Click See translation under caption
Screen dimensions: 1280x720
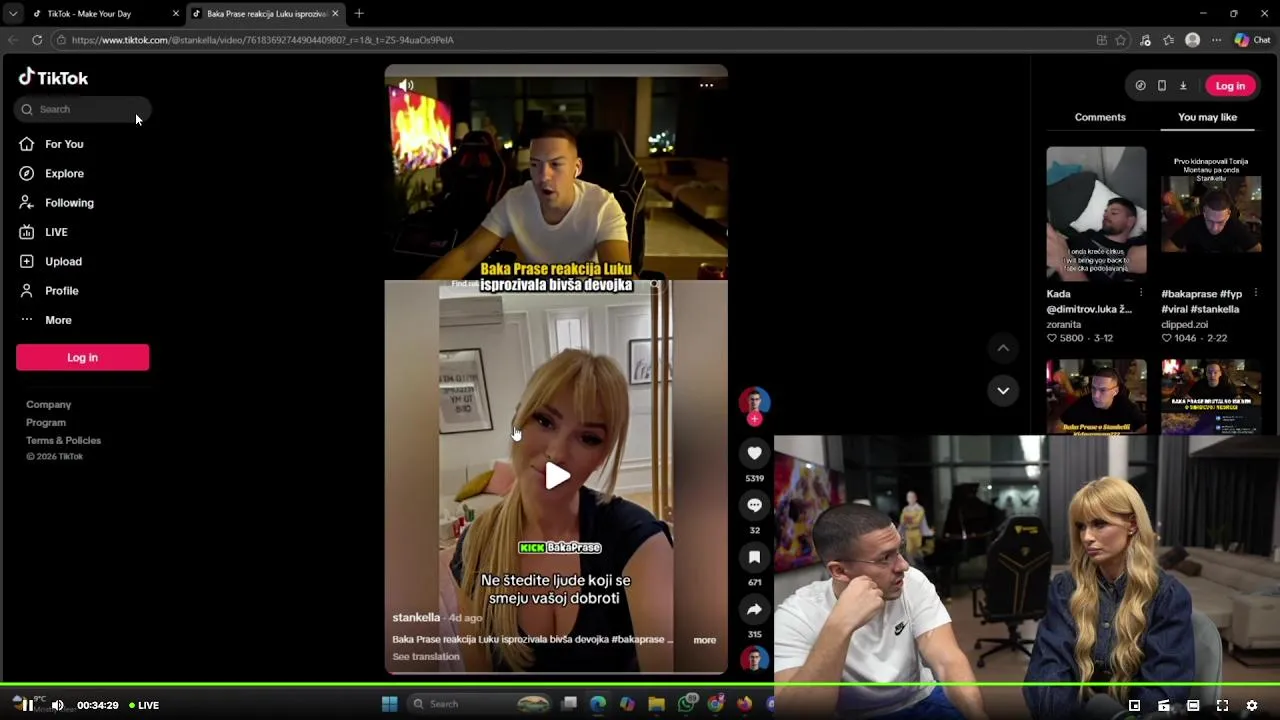[426, 657]
